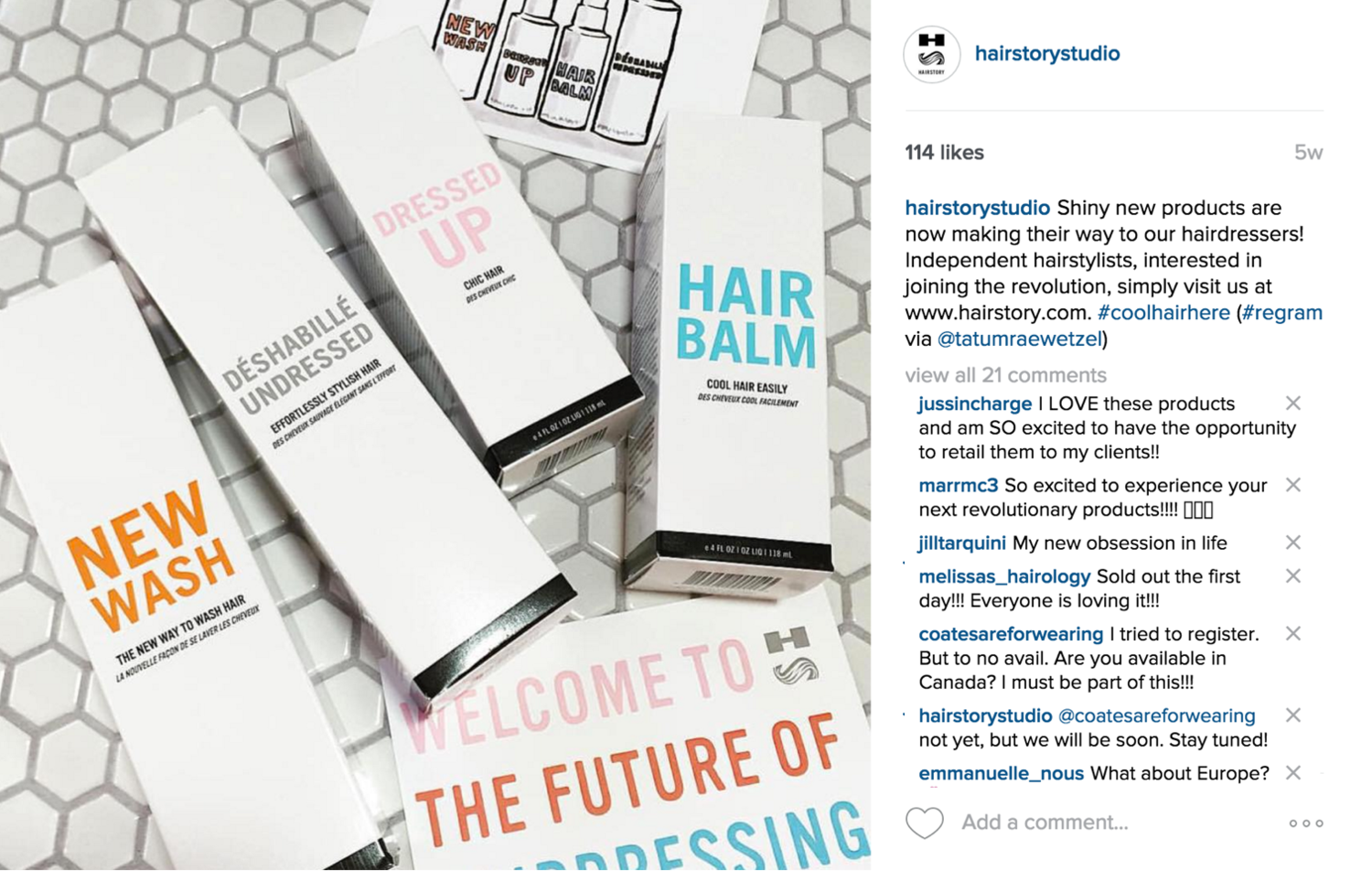Click the 114 likes count

944,153
